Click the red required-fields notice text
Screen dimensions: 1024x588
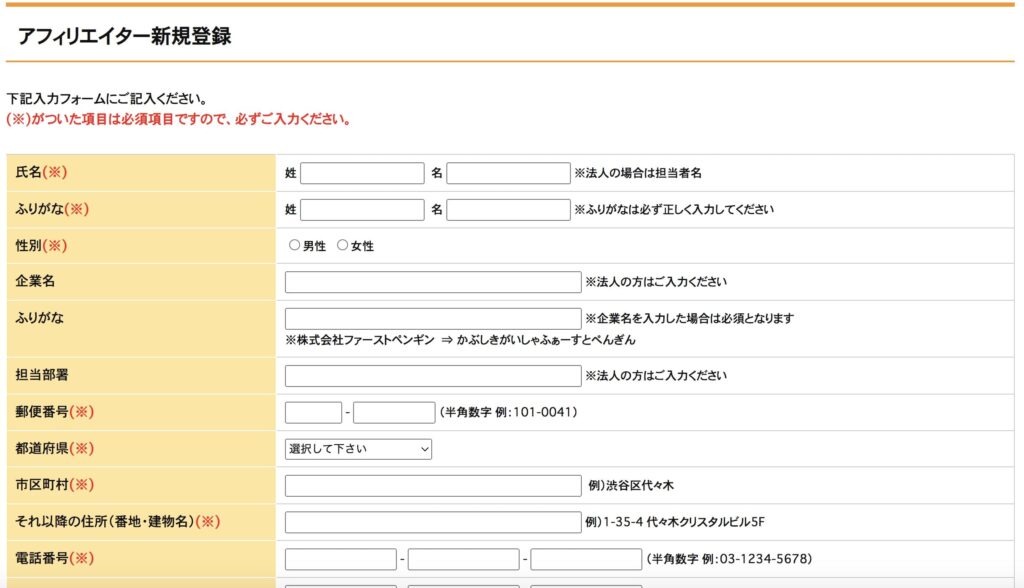[x=178, y=119]
